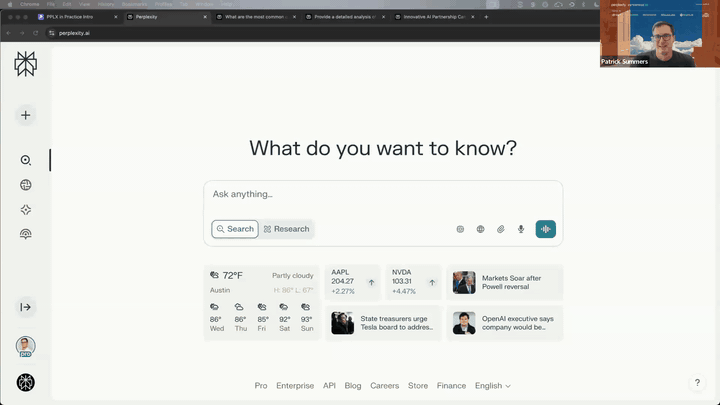The width and height of the screenshot is (720, 405).
Task: Open the Enterprise footer link
Action: (x=294, y=385)
